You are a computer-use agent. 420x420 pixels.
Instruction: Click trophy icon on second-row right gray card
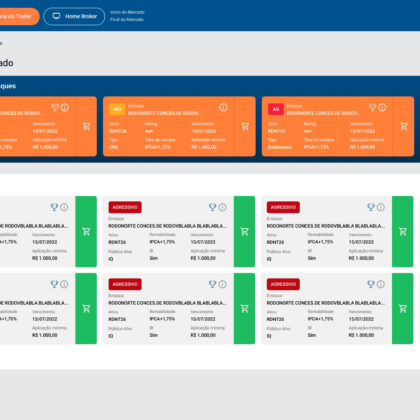[371, 284]
